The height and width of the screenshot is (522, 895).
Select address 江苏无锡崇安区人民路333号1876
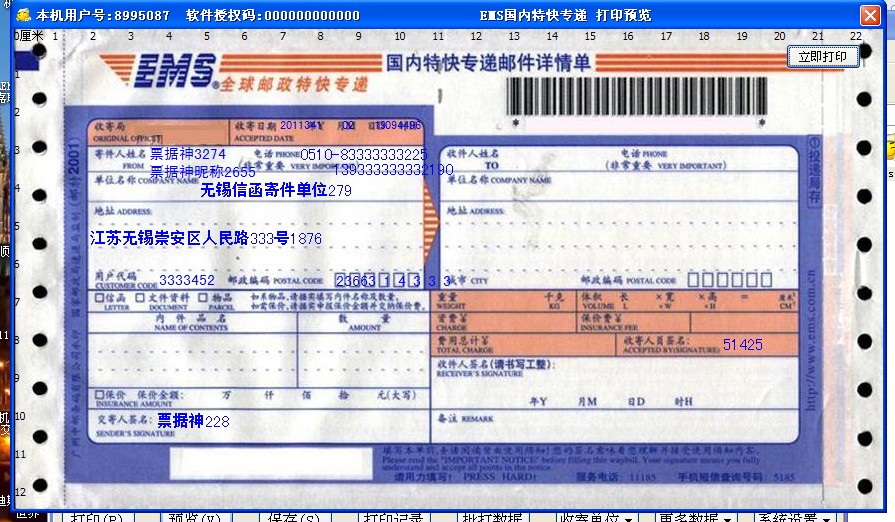(205, 238)
